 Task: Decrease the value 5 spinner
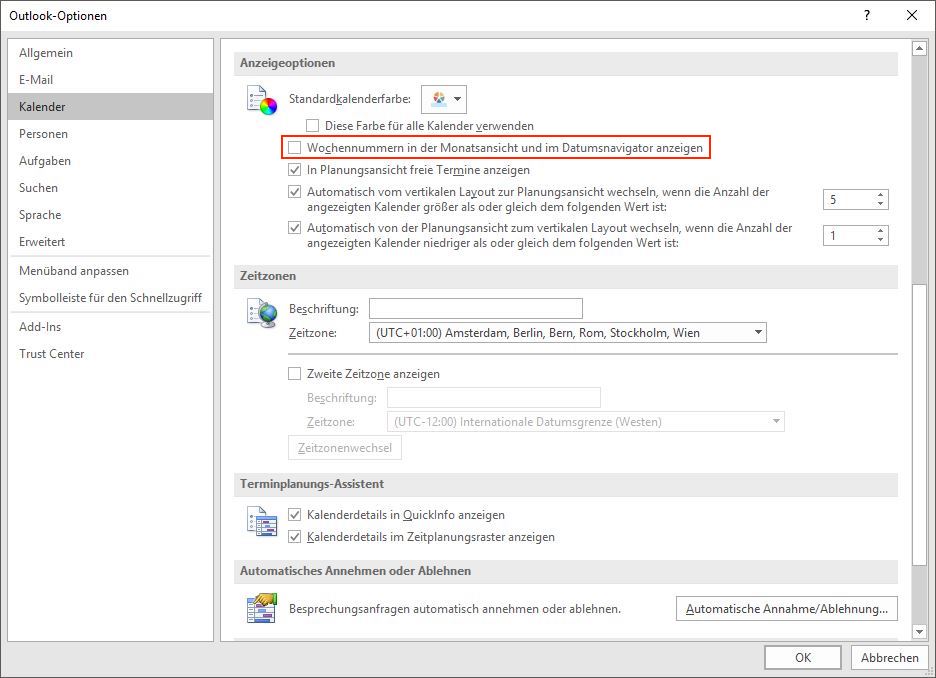pos(880,204)
